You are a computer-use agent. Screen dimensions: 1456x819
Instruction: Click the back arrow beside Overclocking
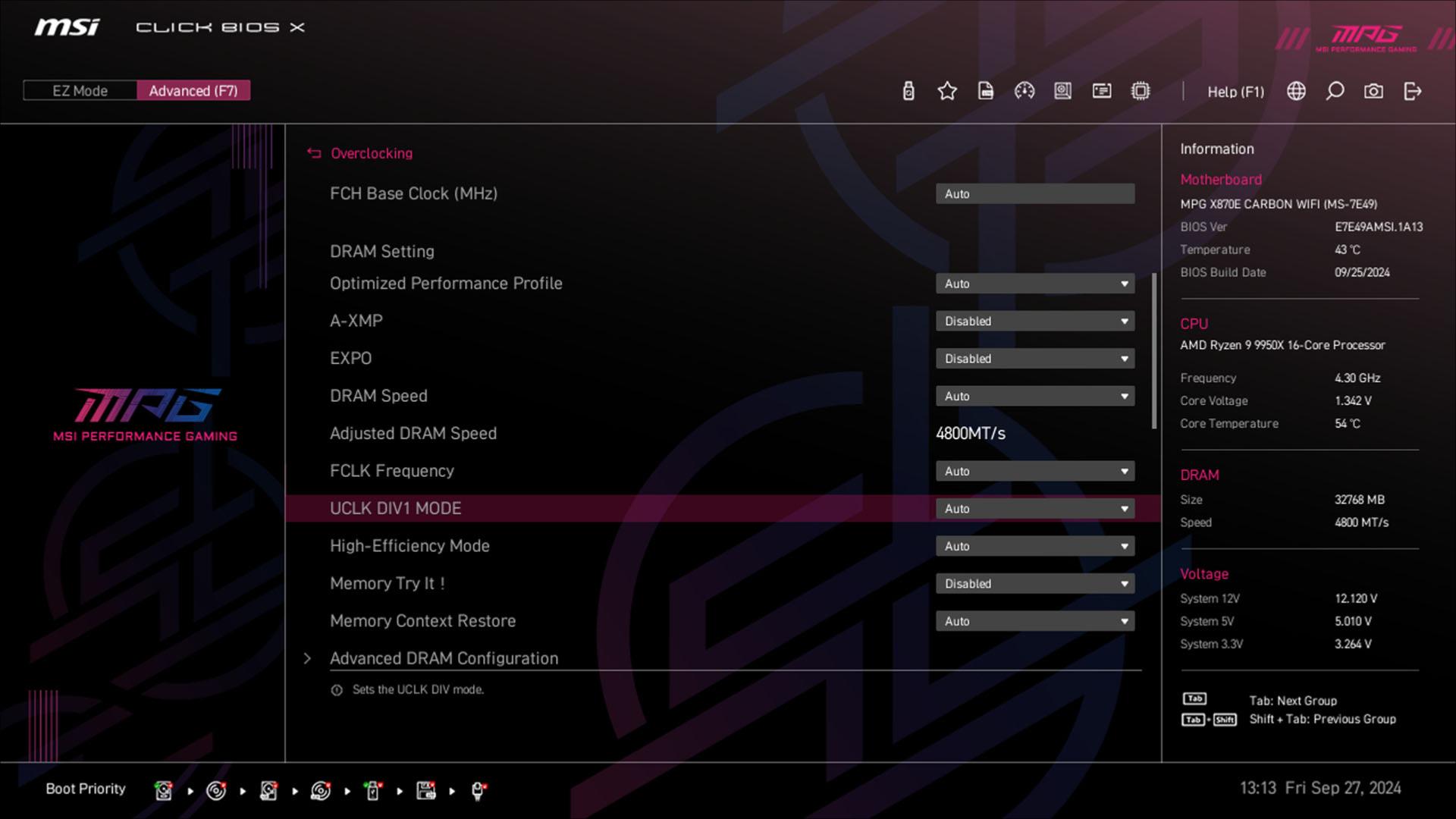(x=314, y=153)
